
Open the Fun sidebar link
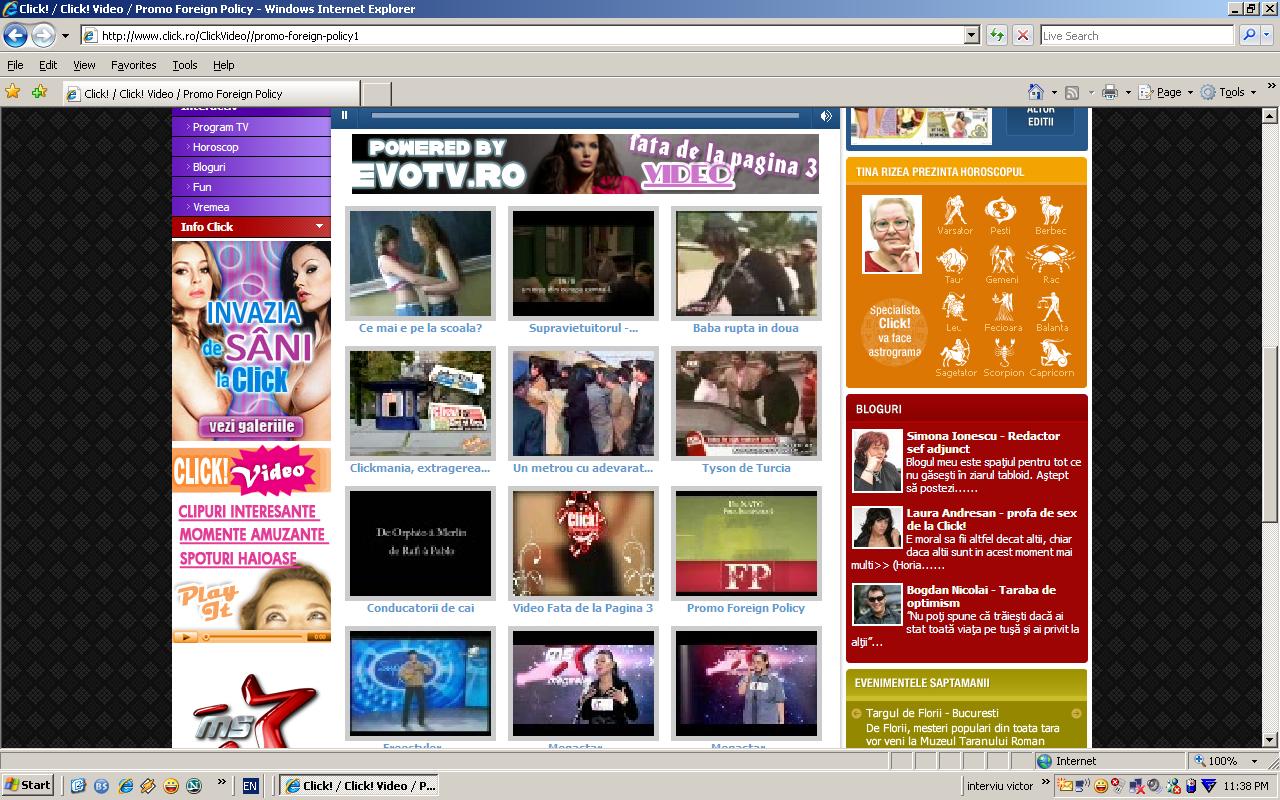point(202,187)
